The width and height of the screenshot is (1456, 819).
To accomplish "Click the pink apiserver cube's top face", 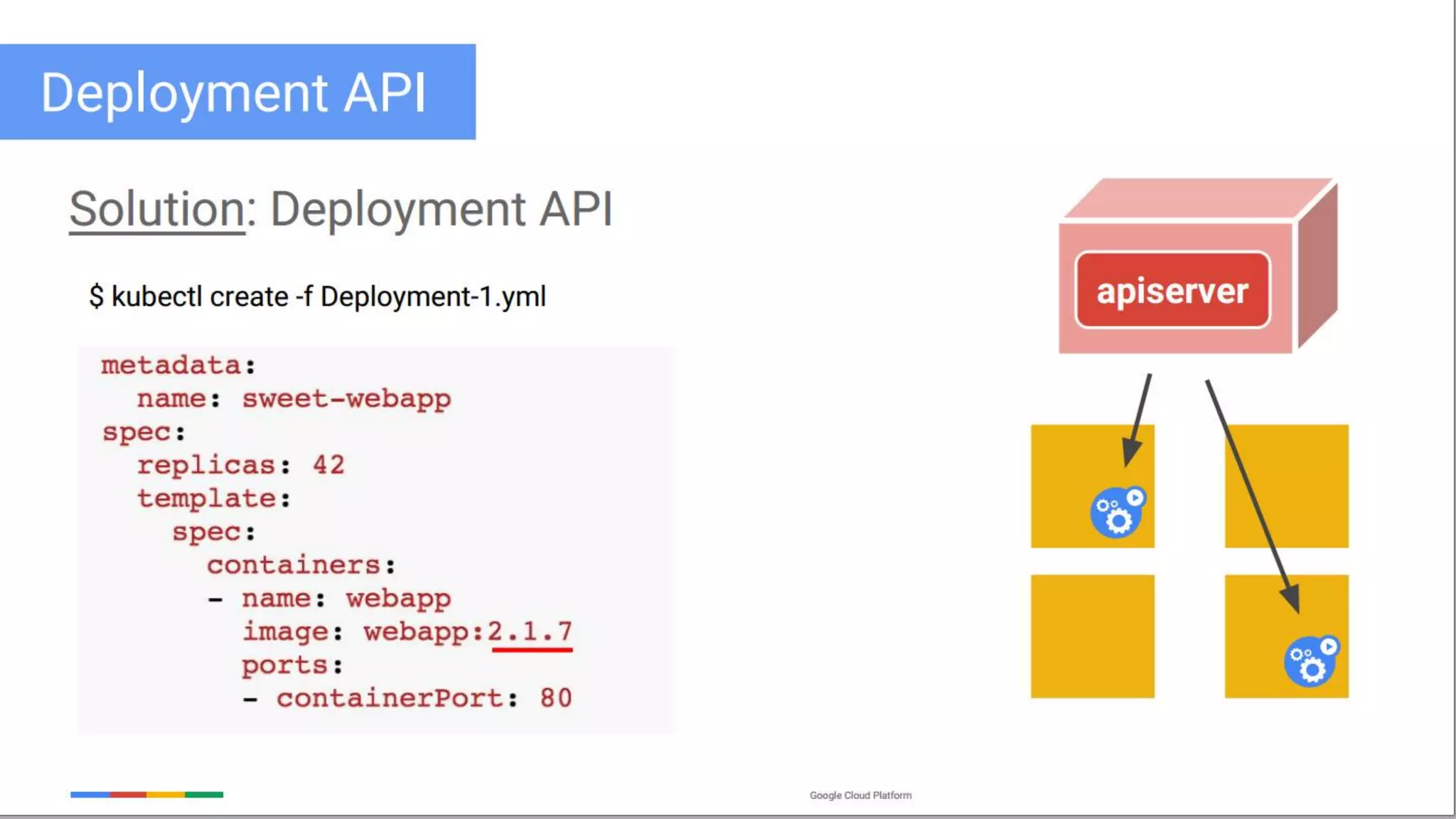I will (x=1198, y=199).
